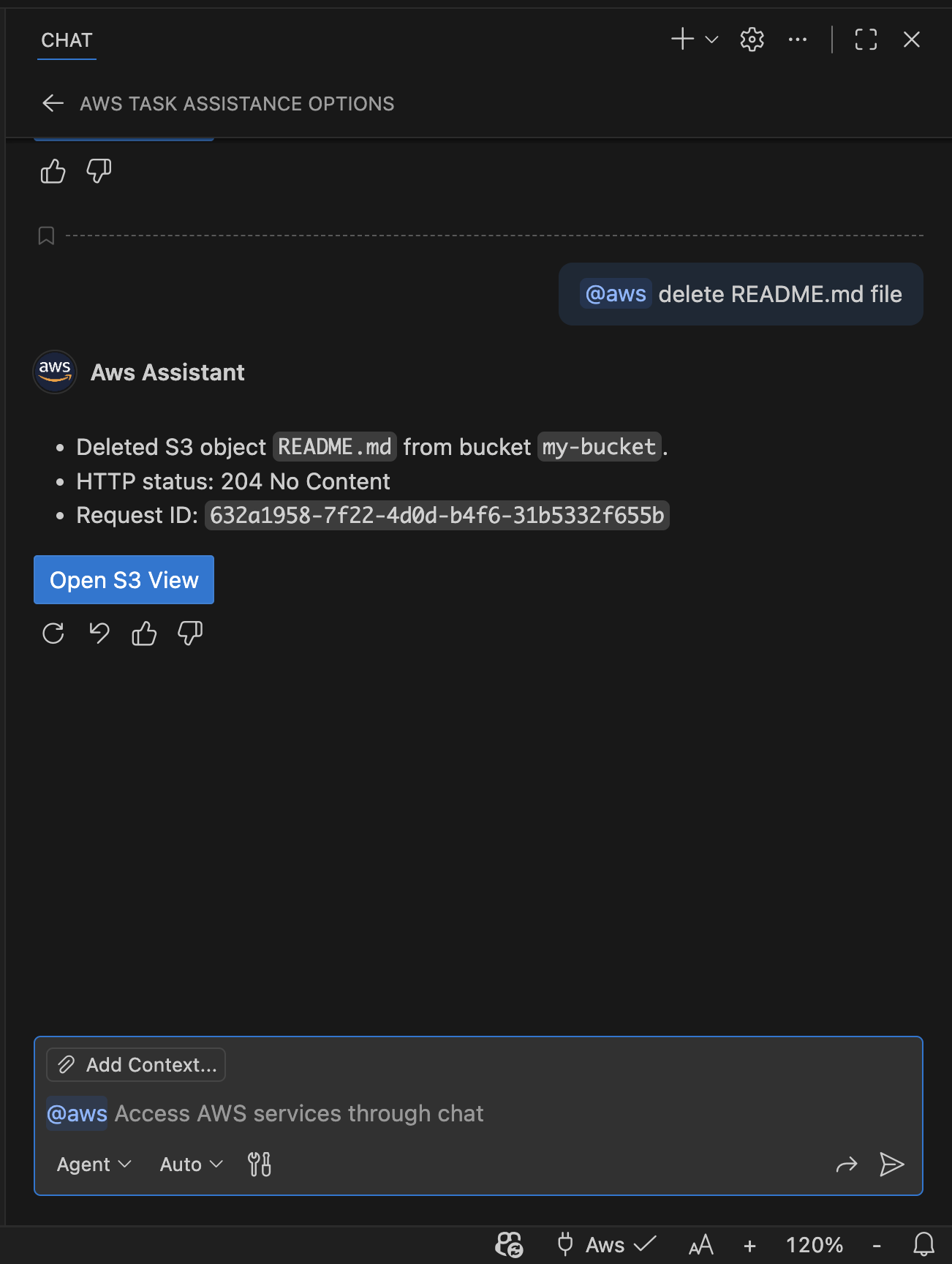The width and height of the screenshot is (952, 1264).
Task: Click the Aws Assistant name
Action: click(x=167, y=372)
